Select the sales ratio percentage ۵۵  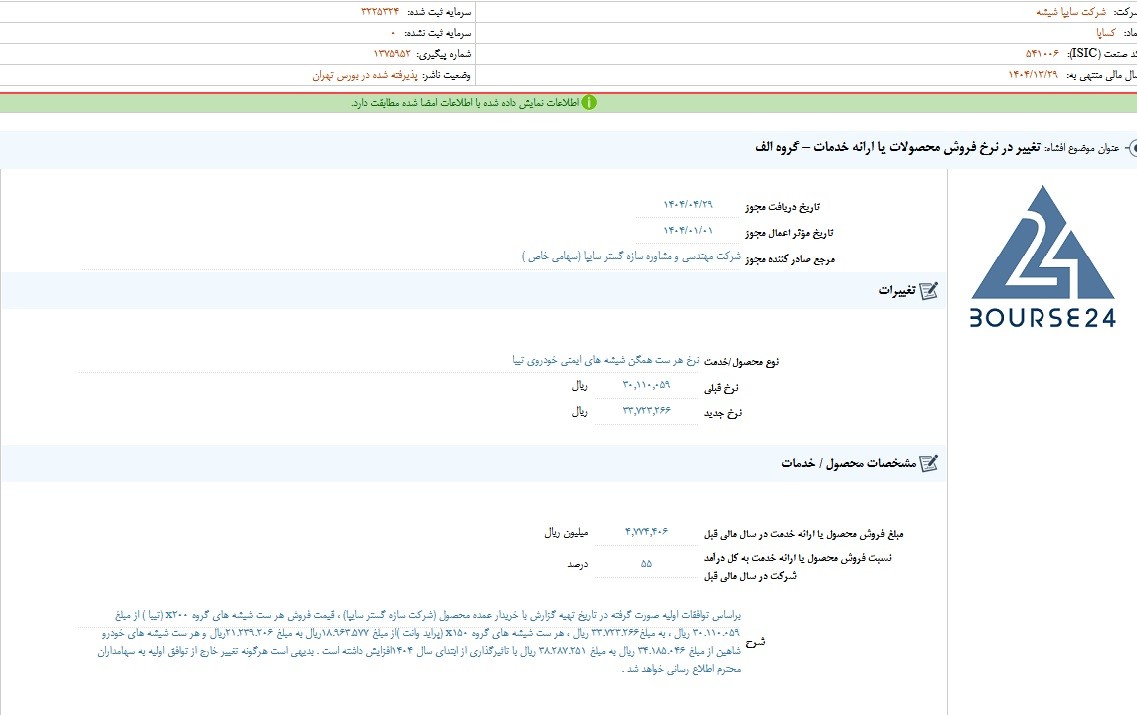pos(646,563)
